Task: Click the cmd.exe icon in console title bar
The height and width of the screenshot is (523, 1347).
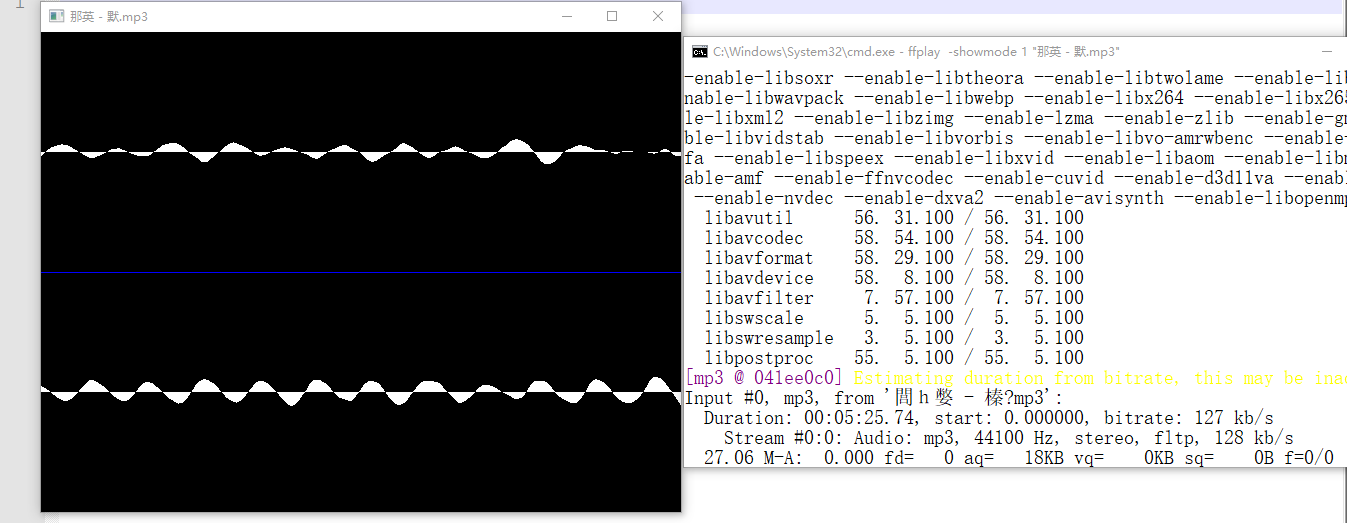Action: [x=700, y=52]
